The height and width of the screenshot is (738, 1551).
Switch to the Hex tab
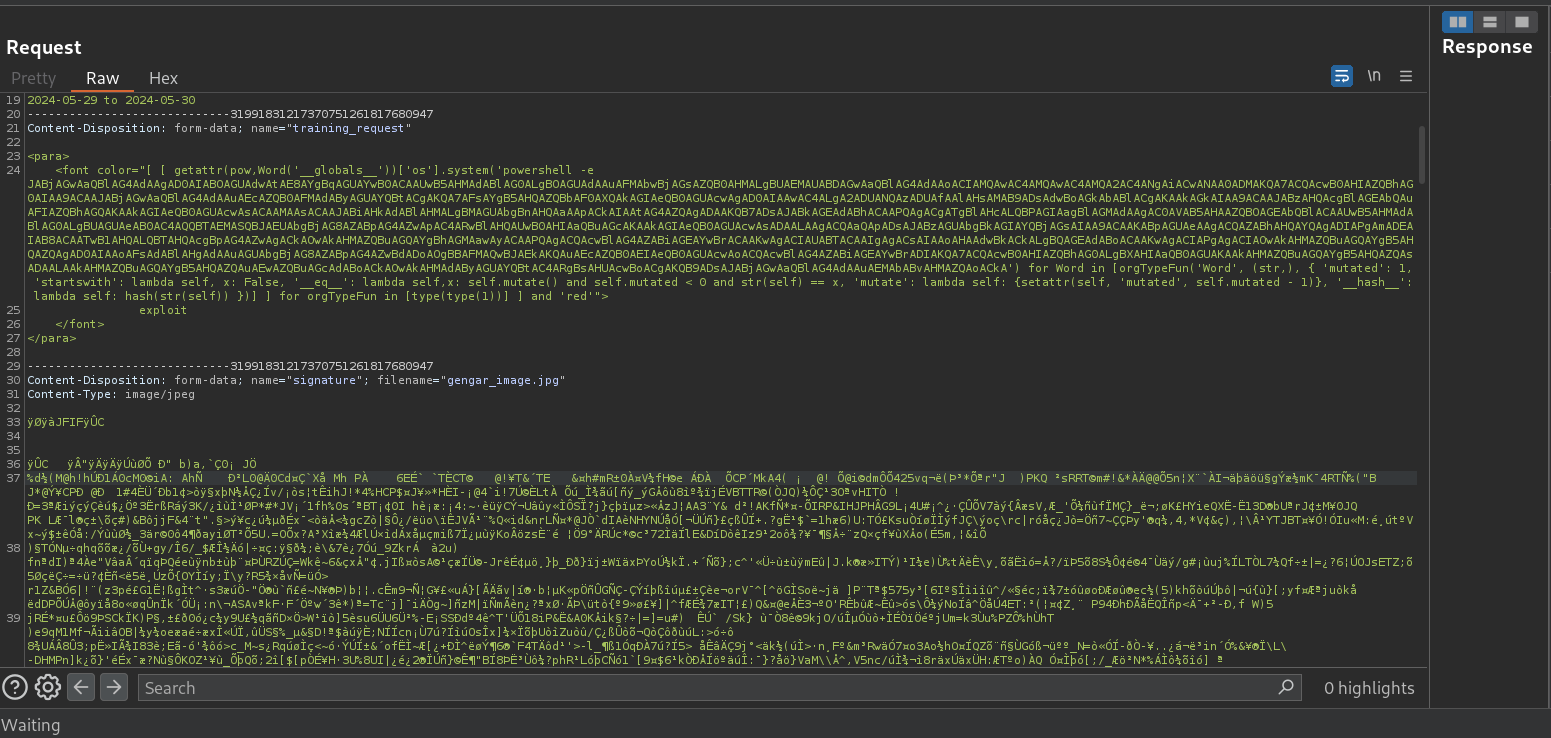[163, 78]
